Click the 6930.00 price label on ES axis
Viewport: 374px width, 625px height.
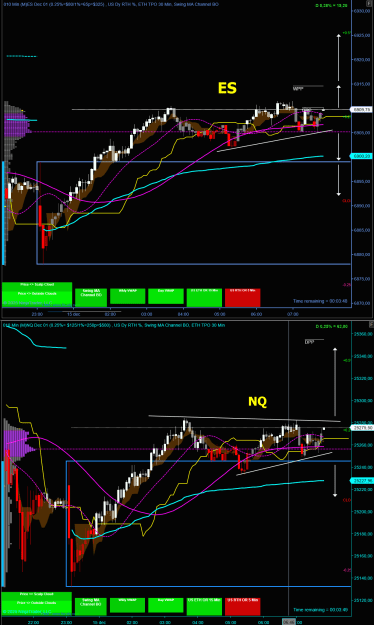pyautogui.click(x=362, y=11)
